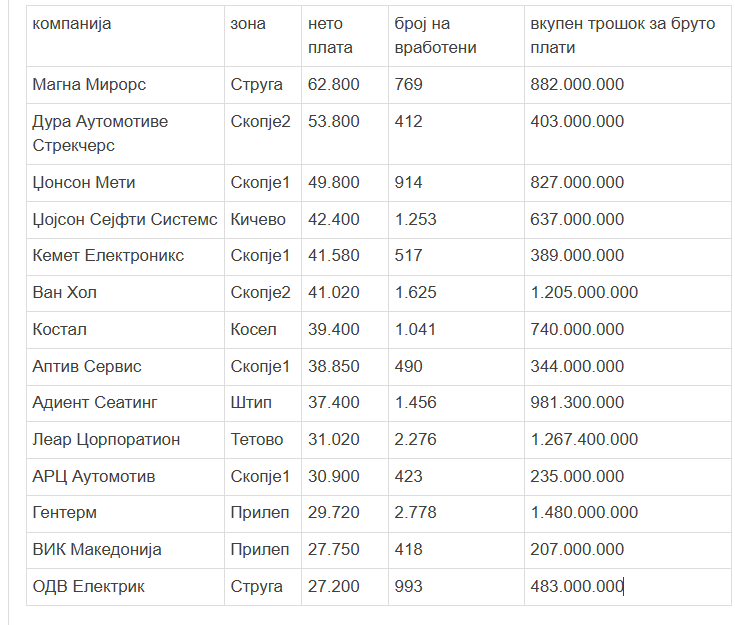Select the 'нето плата' header cell
This screenshot has height=625, width=735.
[x=331, y=35]
